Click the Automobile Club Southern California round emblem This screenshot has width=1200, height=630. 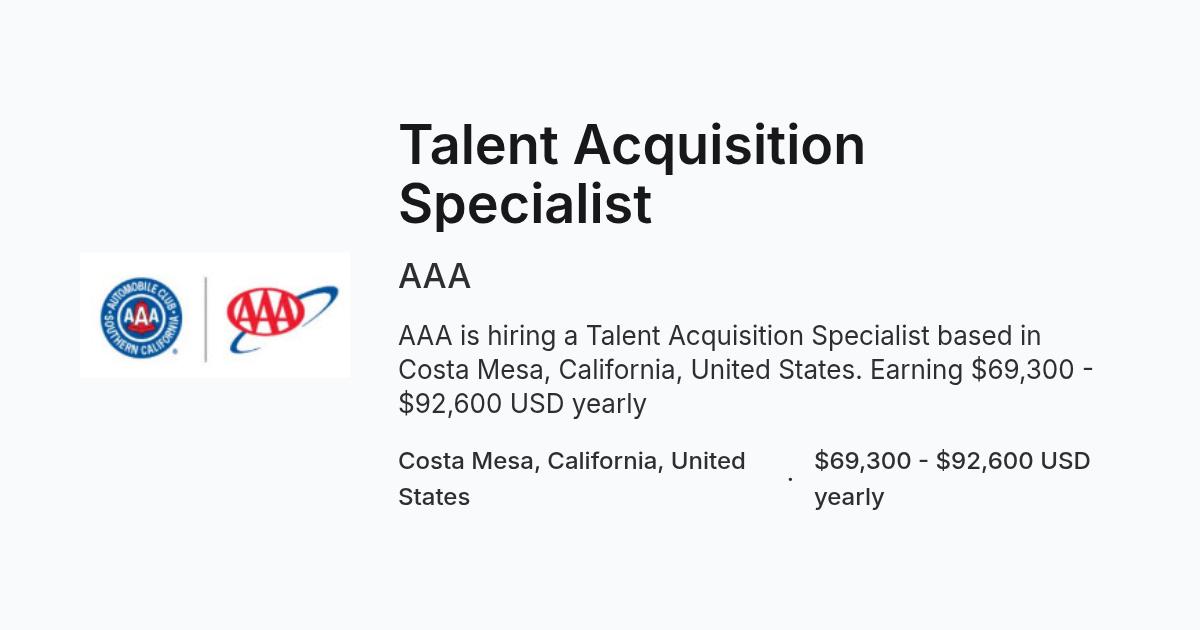tap(142, 318)
